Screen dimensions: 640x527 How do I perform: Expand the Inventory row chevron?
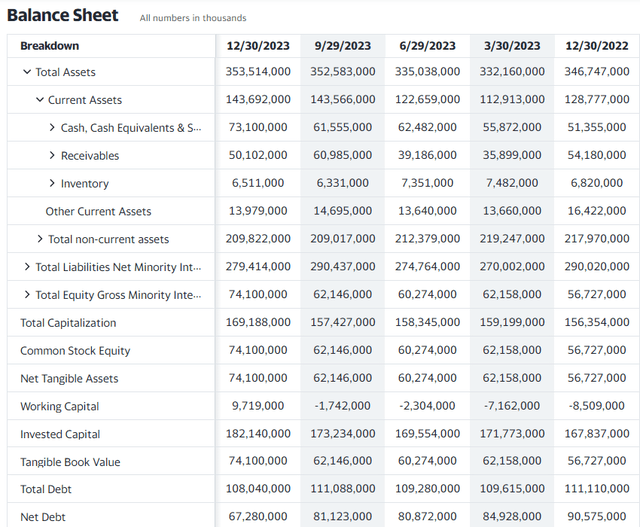pos(52,183)
